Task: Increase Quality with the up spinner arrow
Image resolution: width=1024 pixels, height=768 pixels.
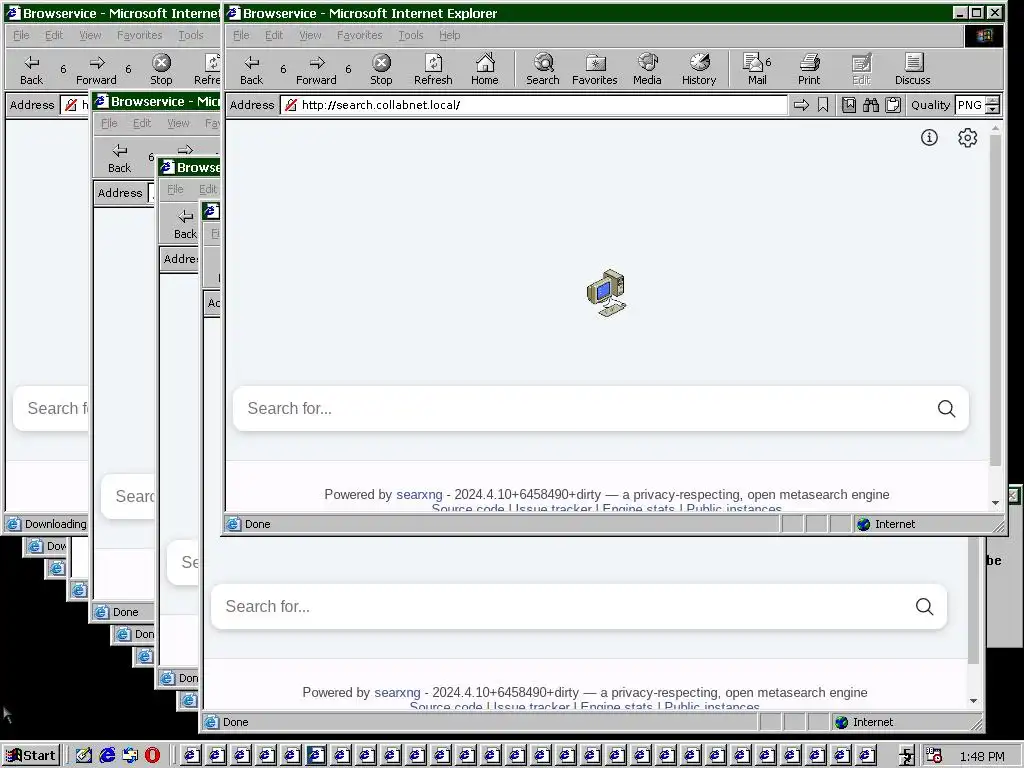Action: click(993, 101)
